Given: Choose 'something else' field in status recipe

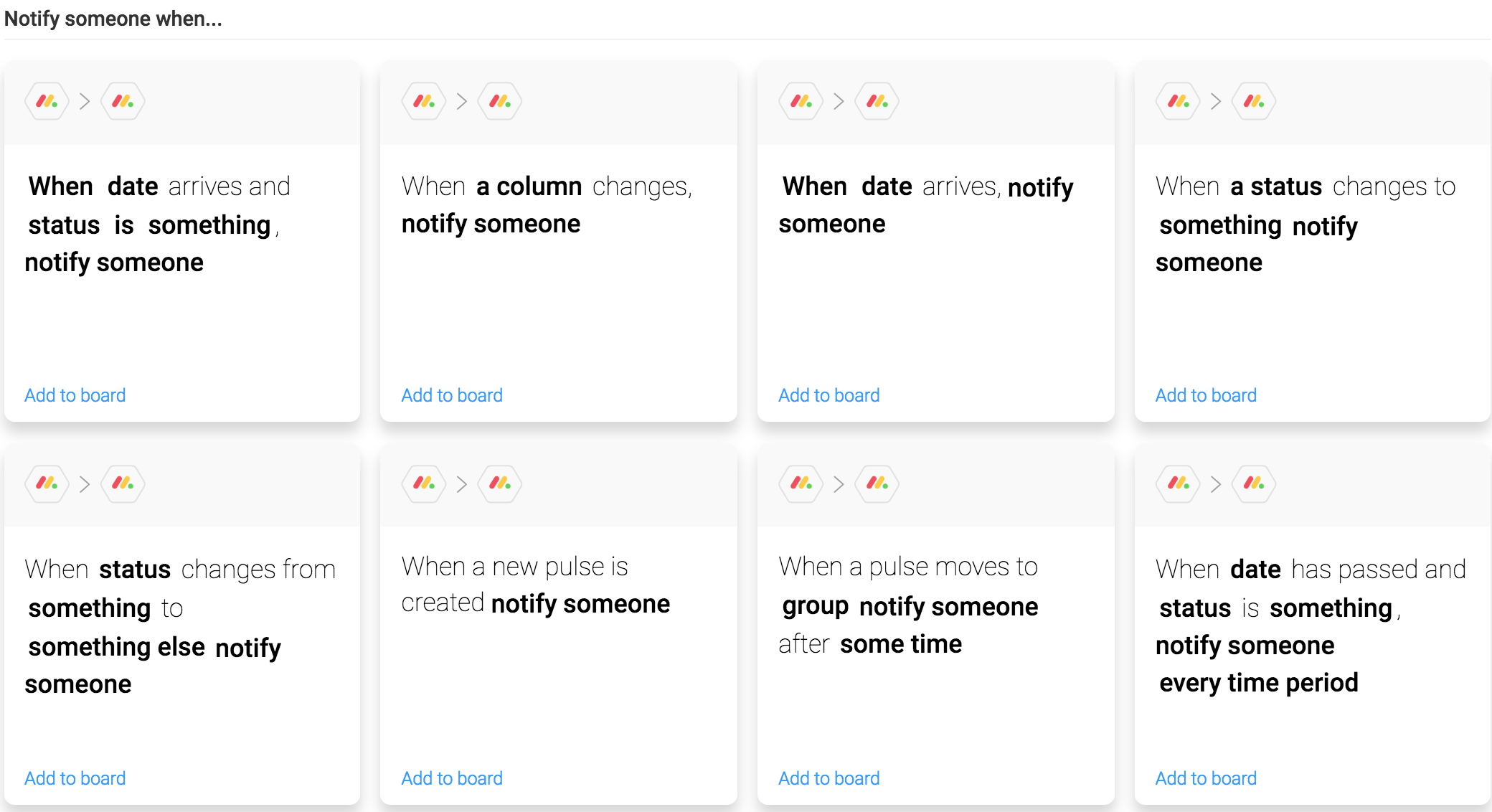Looking at the screenshot, I should click(x=117, y=647).
